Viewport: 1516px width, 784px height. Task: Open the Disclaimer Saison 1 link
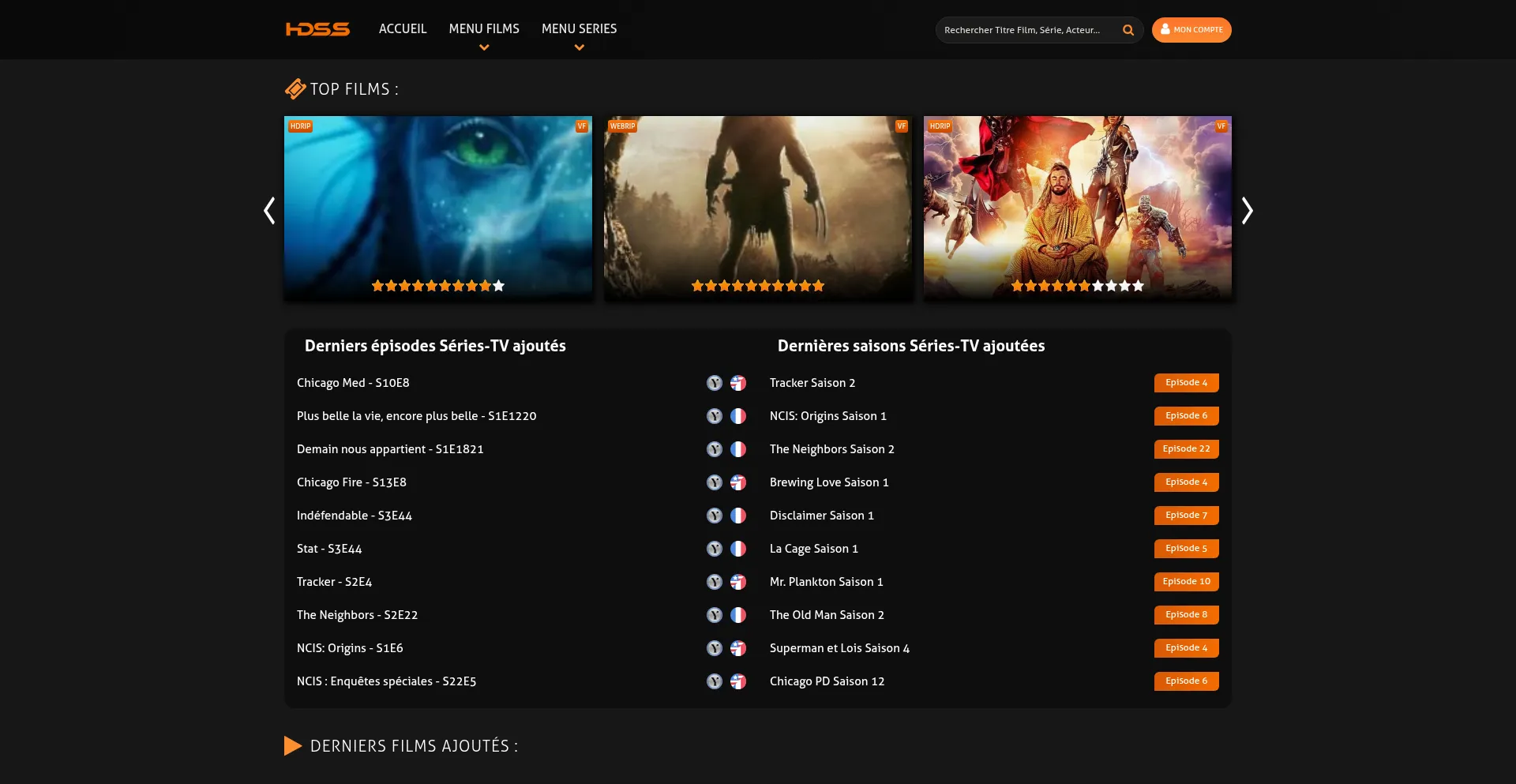[821, 516]
